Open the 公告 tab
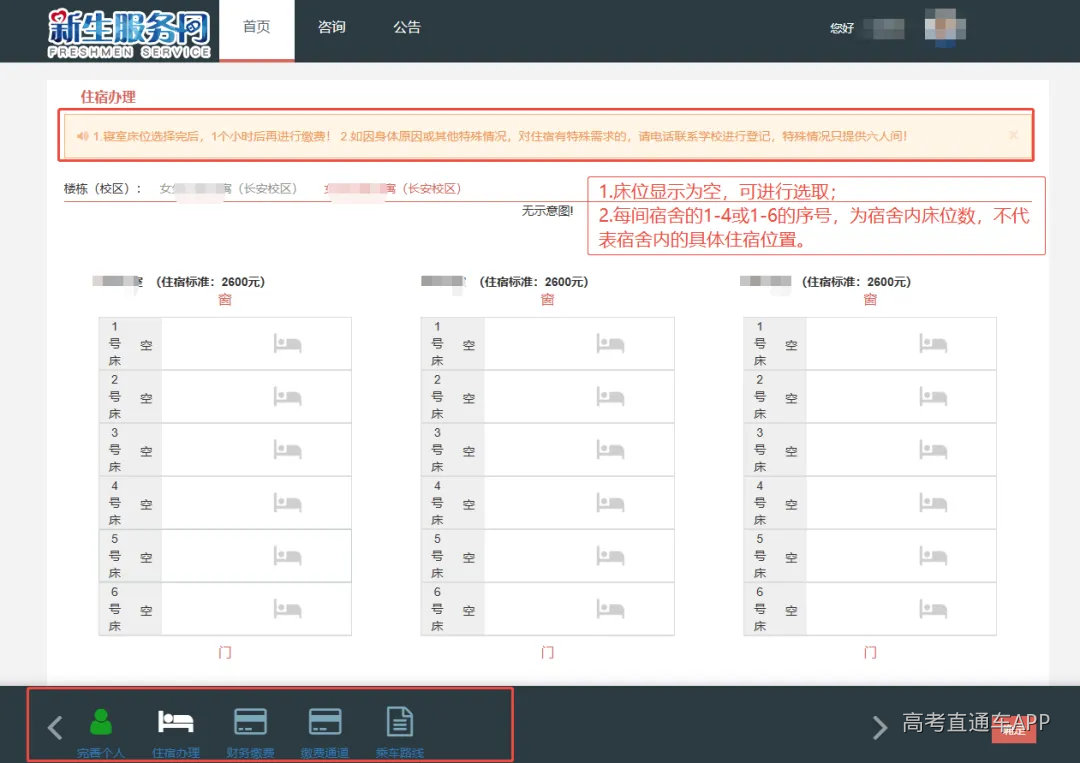1080x763 pixels. [x=406, y=27]
